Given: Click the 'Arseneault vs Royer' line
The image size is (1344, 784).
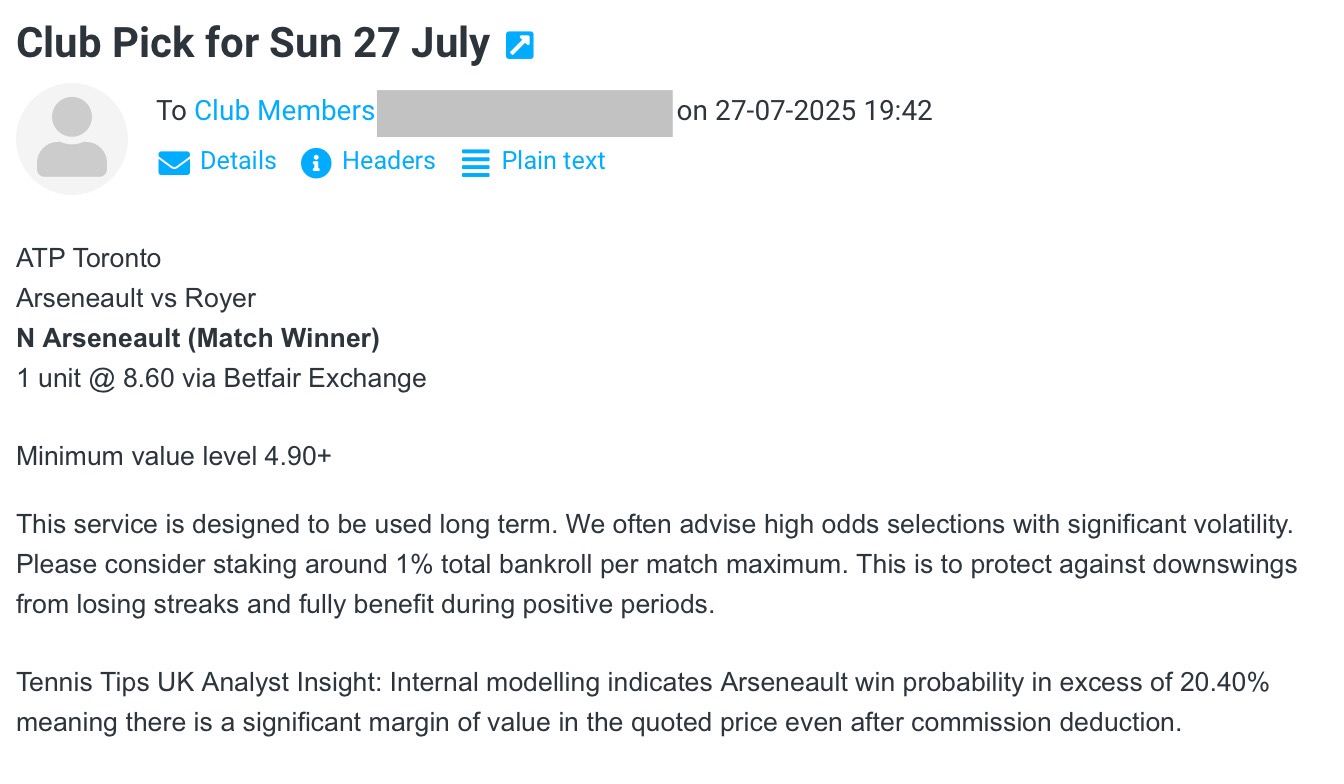Looking at the screenshot, I should click(x=136, y=298).
